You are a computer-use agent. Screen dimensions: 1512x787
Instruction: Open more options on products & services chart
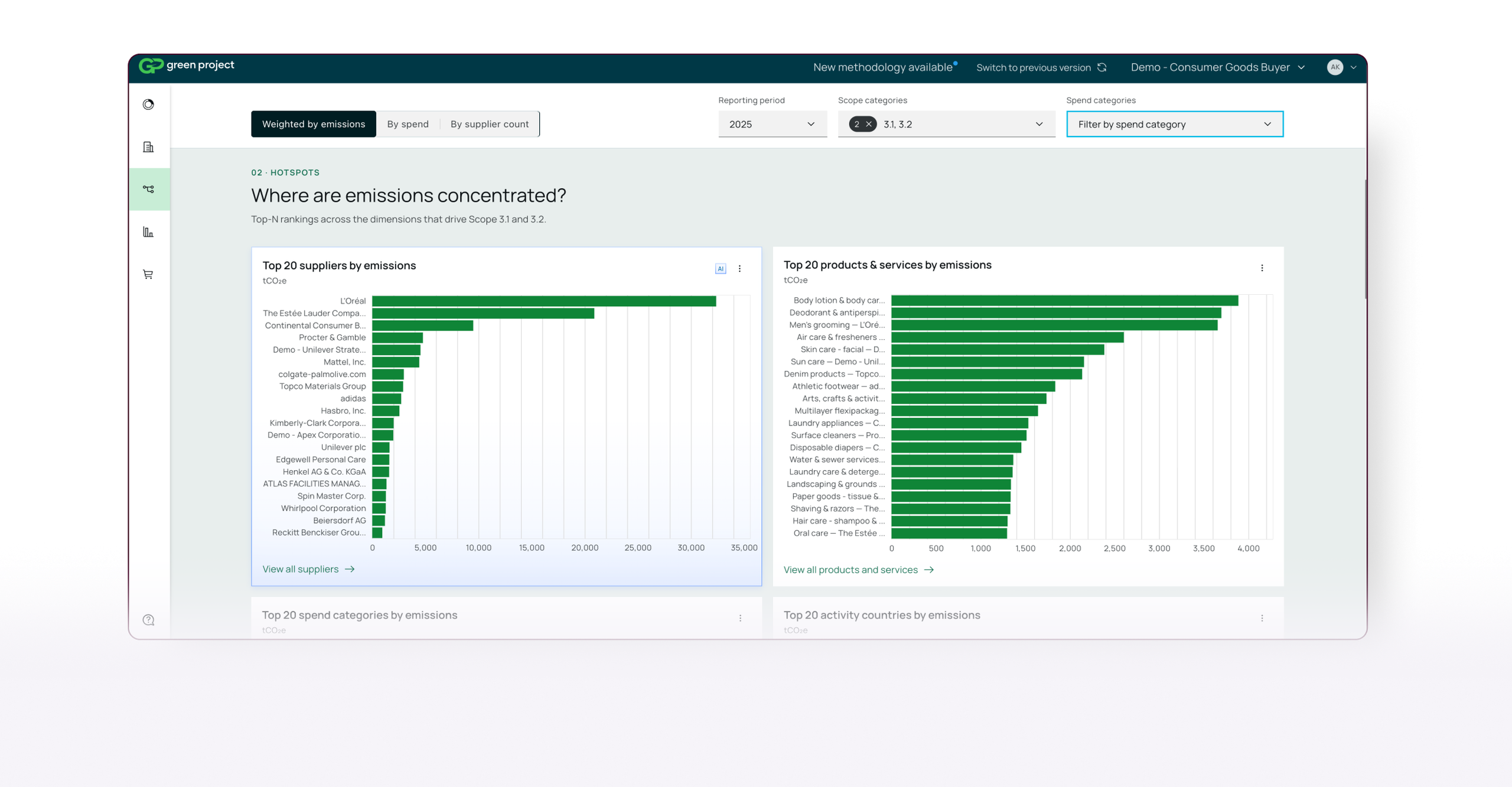point(1262,268)
